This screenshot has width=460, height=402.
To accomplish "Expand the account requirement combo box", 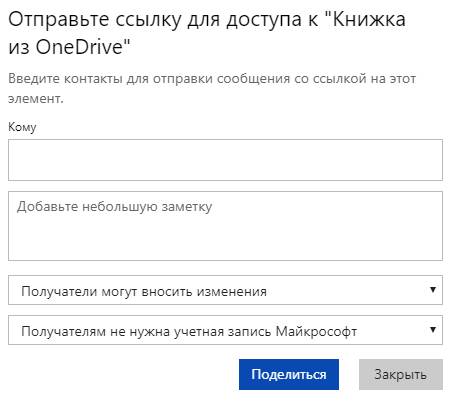I will (x=225, y=330).
